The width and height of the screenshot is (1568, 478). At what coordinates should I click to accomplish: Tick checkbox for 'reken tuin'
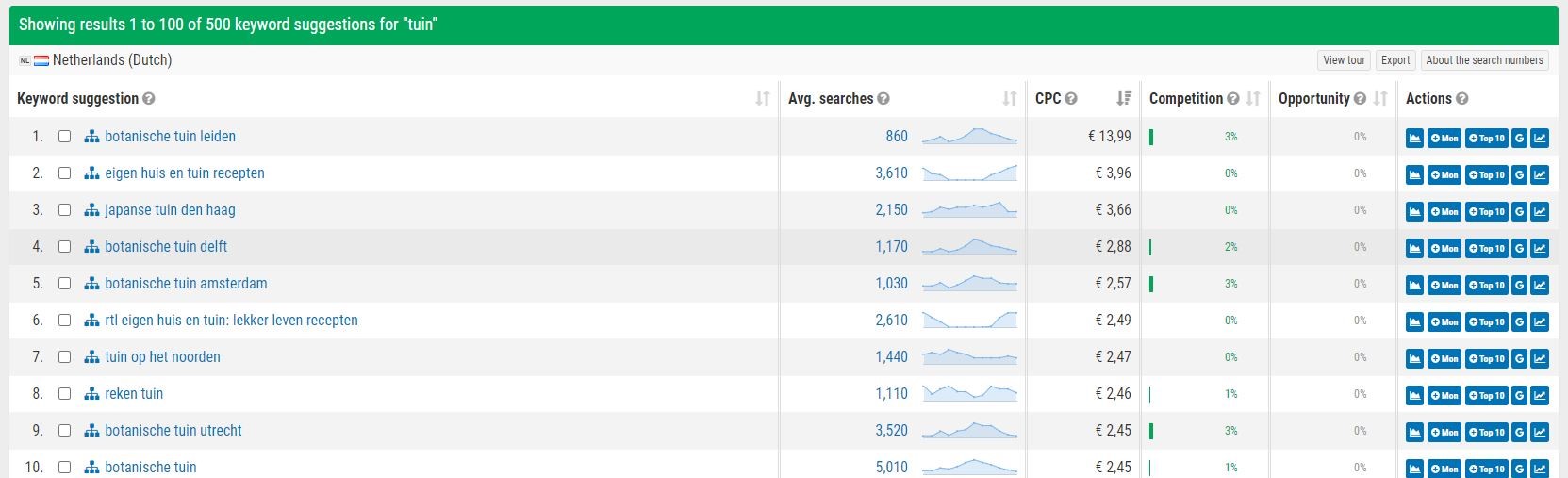64,393
